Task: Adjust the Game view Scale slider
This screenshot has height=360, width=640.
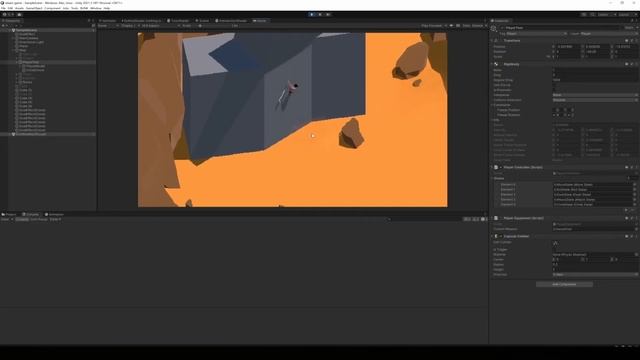Action: coord(216,26)
